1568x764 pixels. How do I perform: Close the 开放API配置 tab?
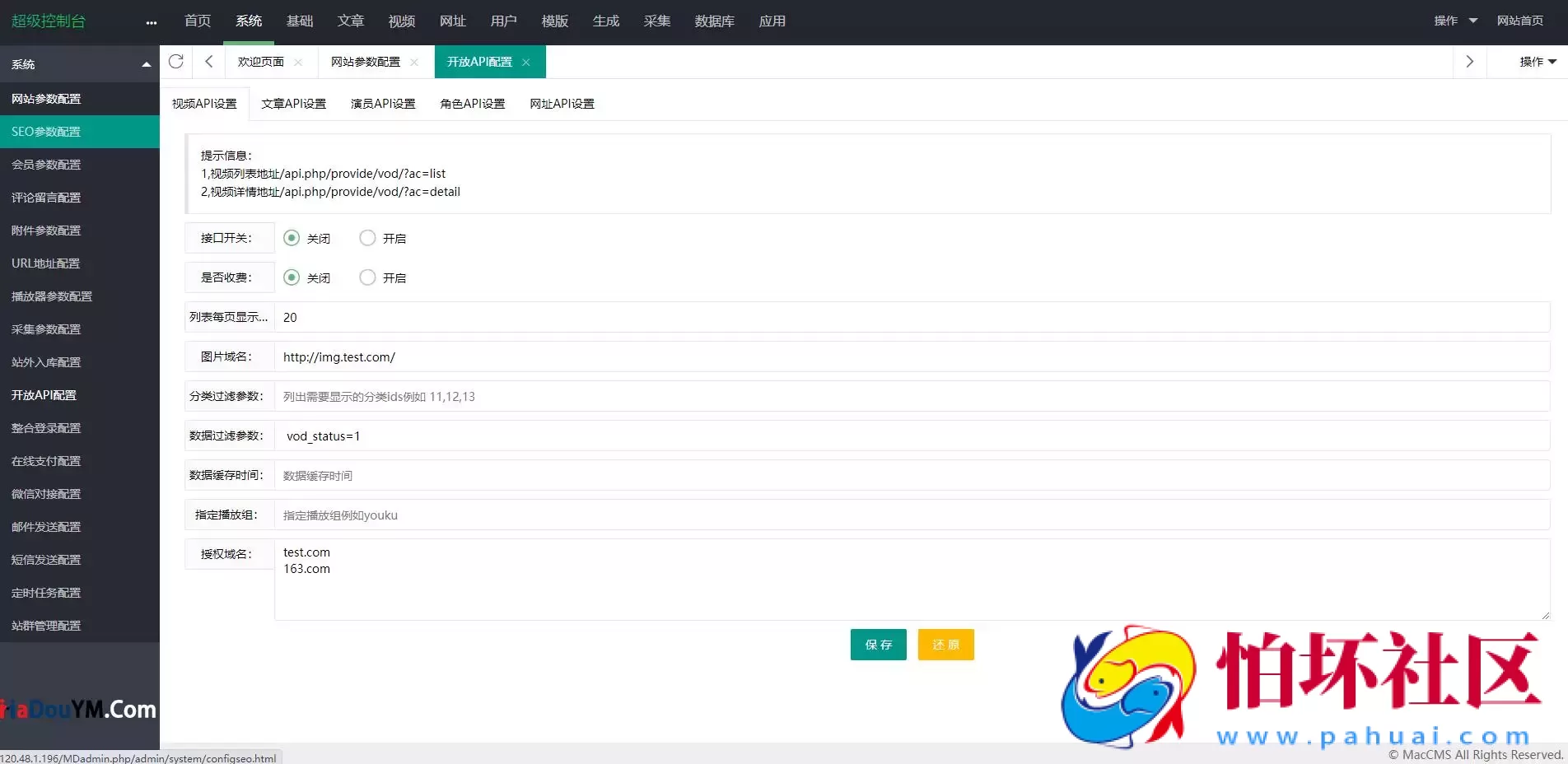click(x=526, y=63)
